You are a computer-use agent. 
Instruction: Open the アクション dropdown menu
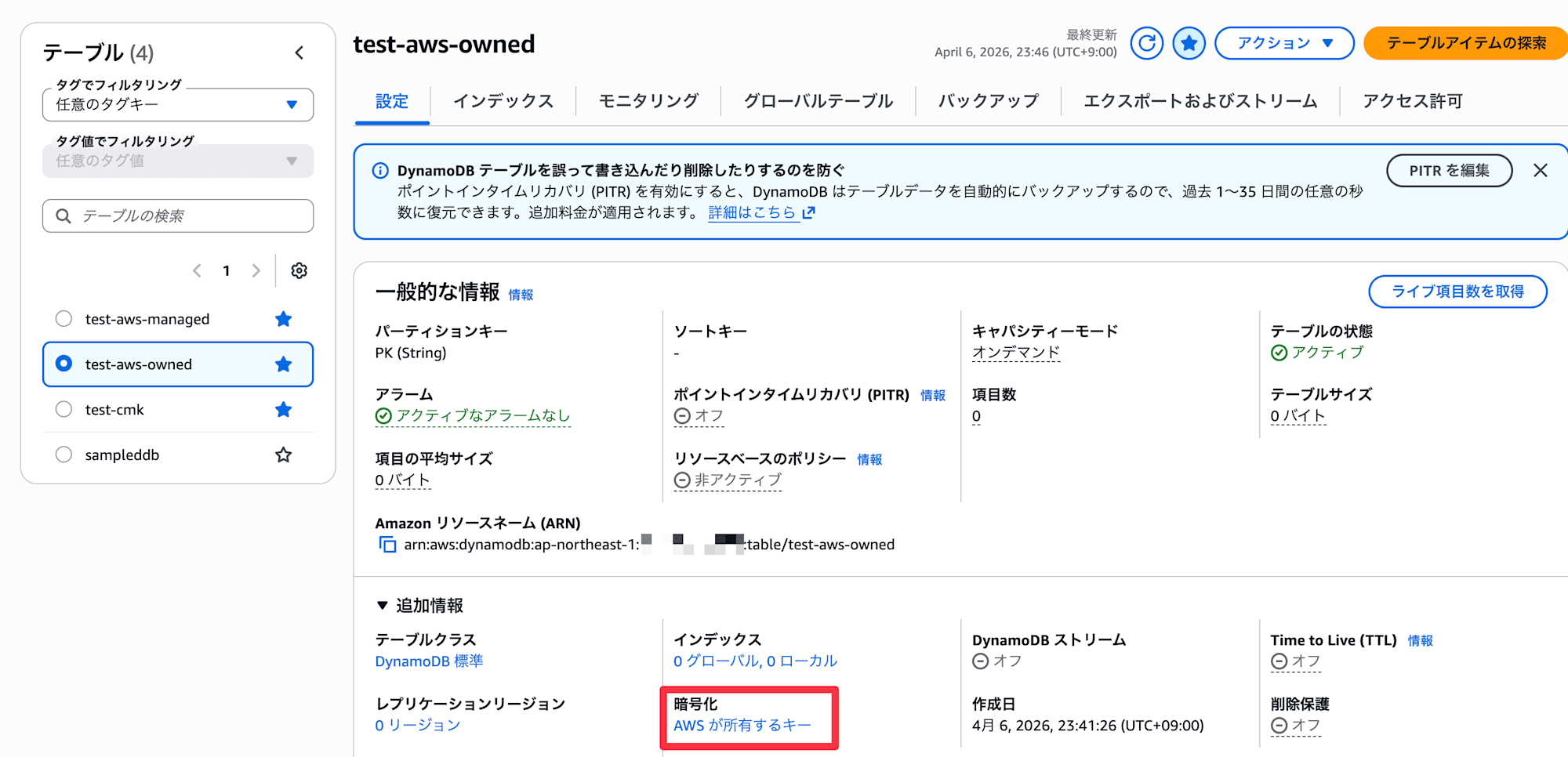[x=1284, y=43]
